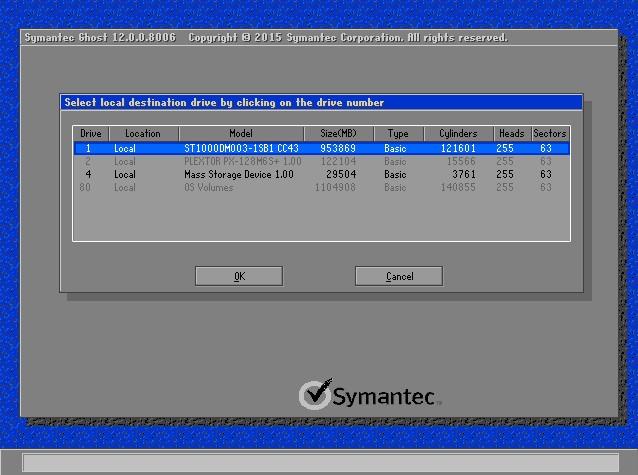Click the Symantec checkmark logo
Screen dimensions: 638x475
[x=316, y=394]
